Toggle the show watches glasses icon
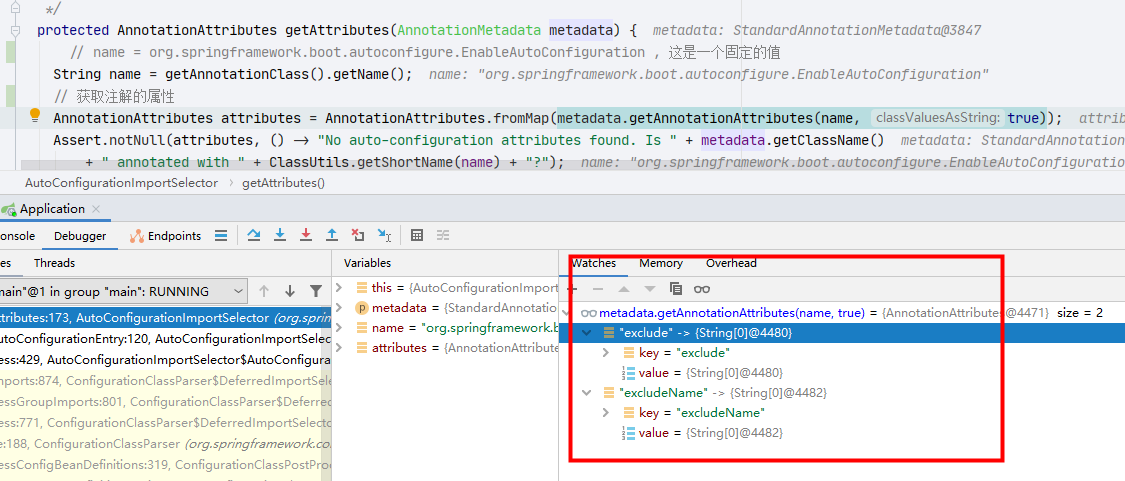This screenshot has height=481, width=1125. point(702,289)
